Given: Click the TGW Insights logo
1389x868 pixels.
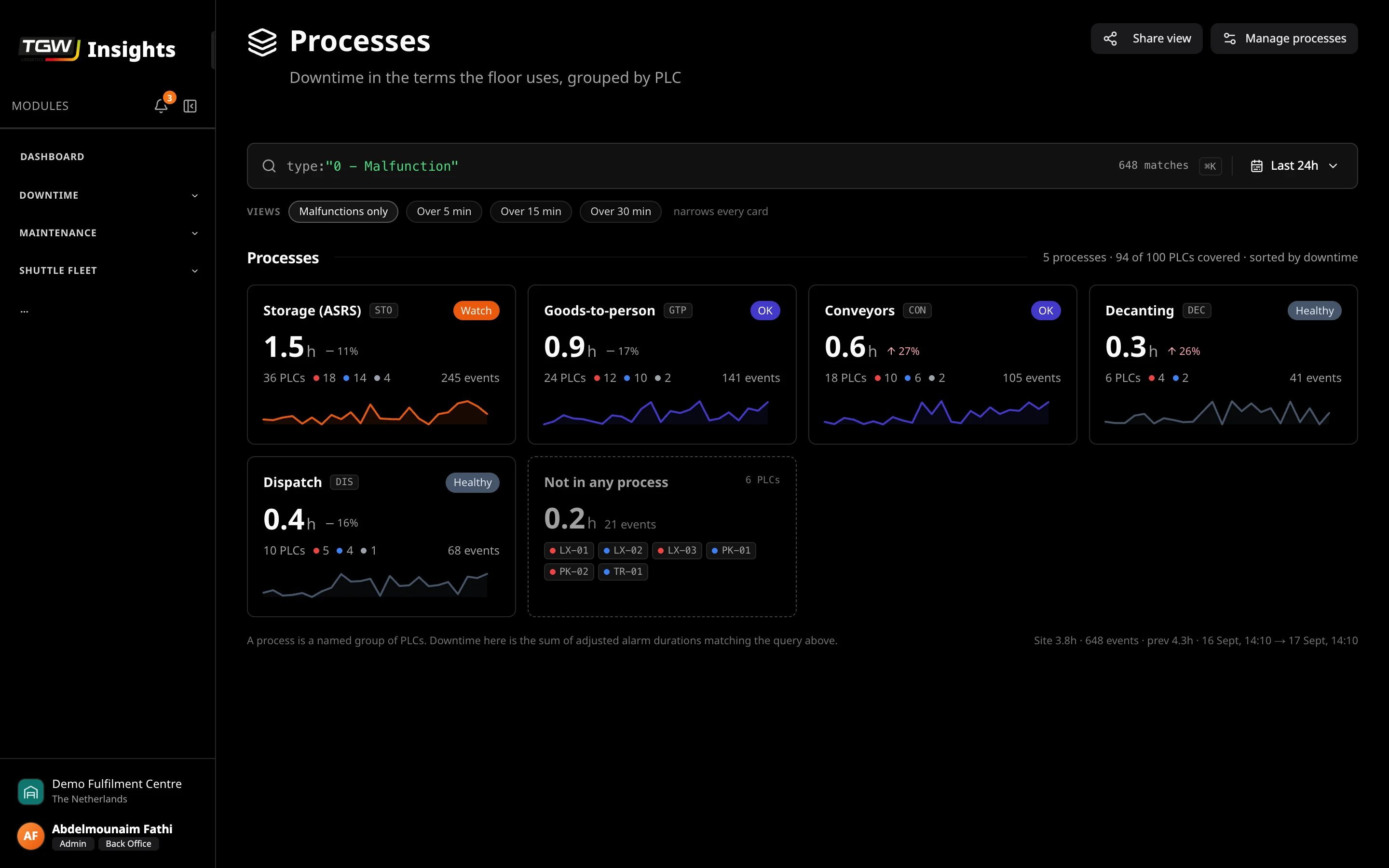Looking at the screenshot, I should 97,49.
